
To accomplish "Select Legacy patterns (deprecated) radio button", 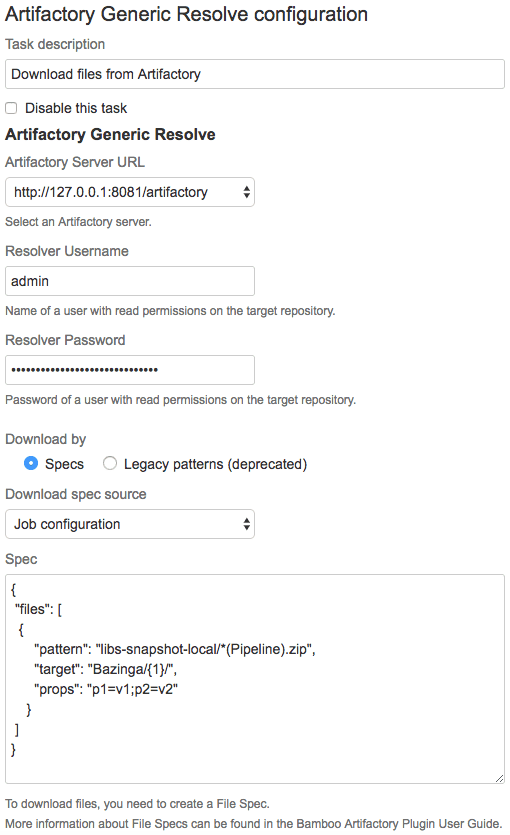I will [x=110, y=463].
